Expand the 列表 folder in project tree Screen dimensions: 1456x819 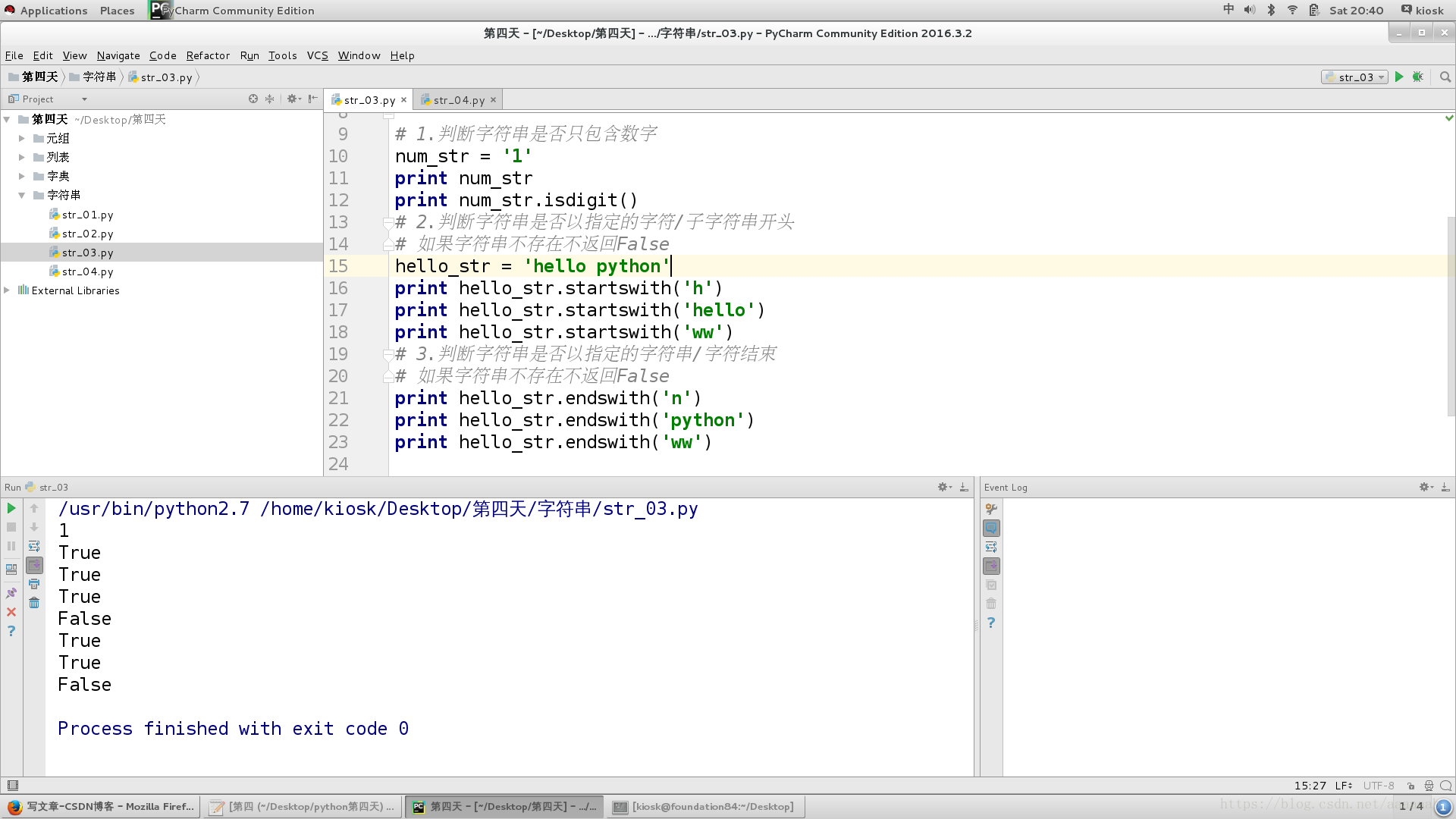22,157
